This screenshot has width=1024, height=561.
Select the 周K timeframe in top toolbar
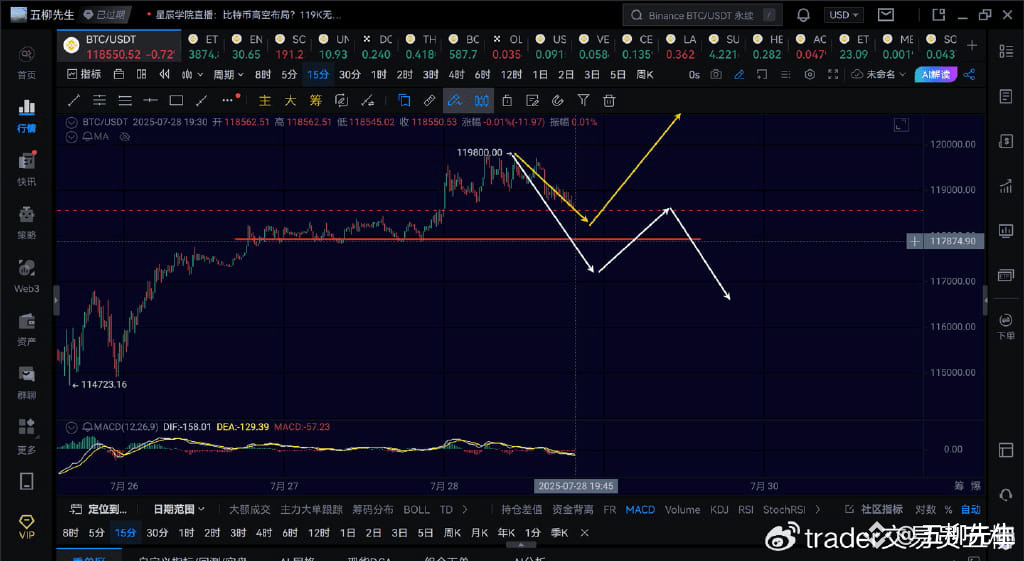click(645, 74)
